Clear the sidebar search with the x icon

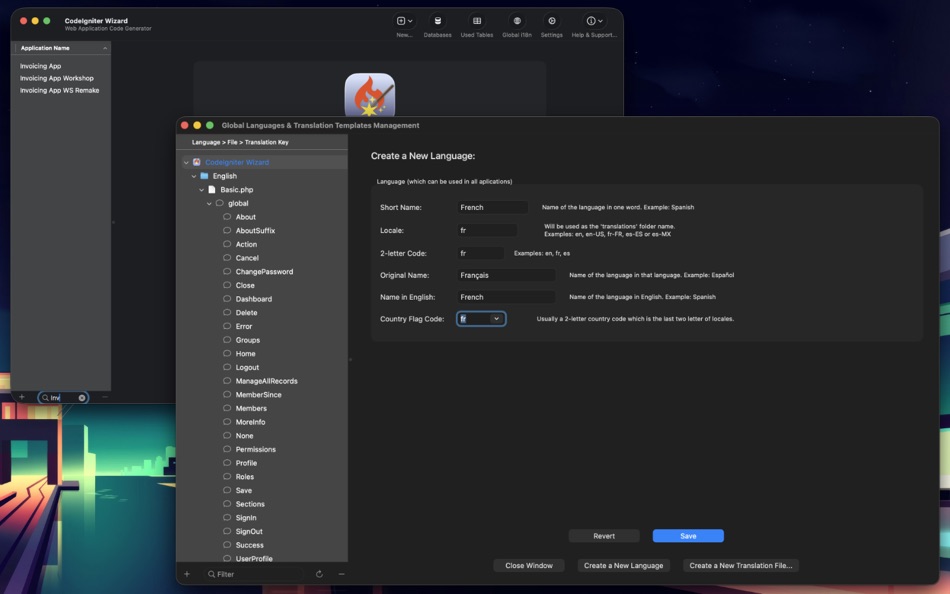click(x=81, y=397)
